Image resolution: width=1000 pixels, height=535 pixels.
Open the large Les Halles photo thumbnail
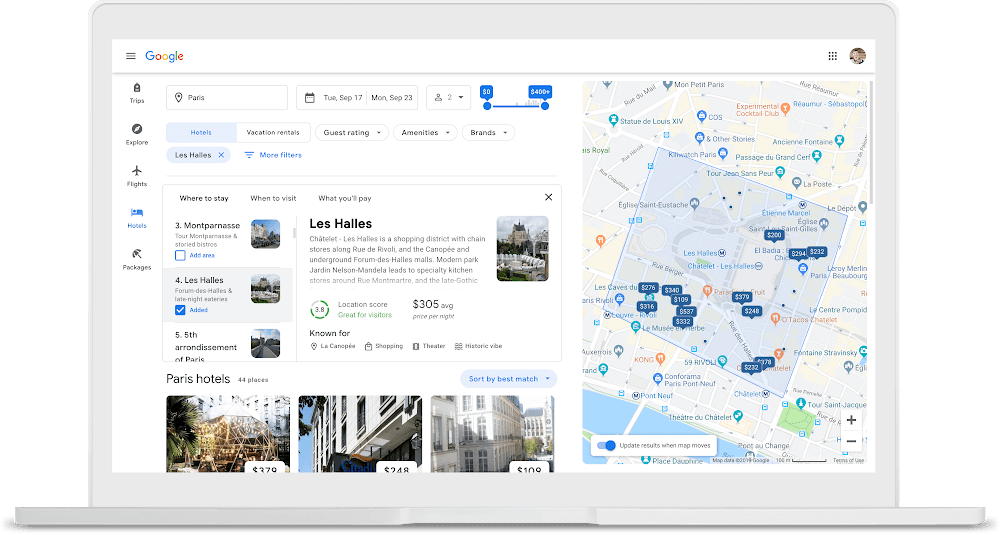(522, 249)
